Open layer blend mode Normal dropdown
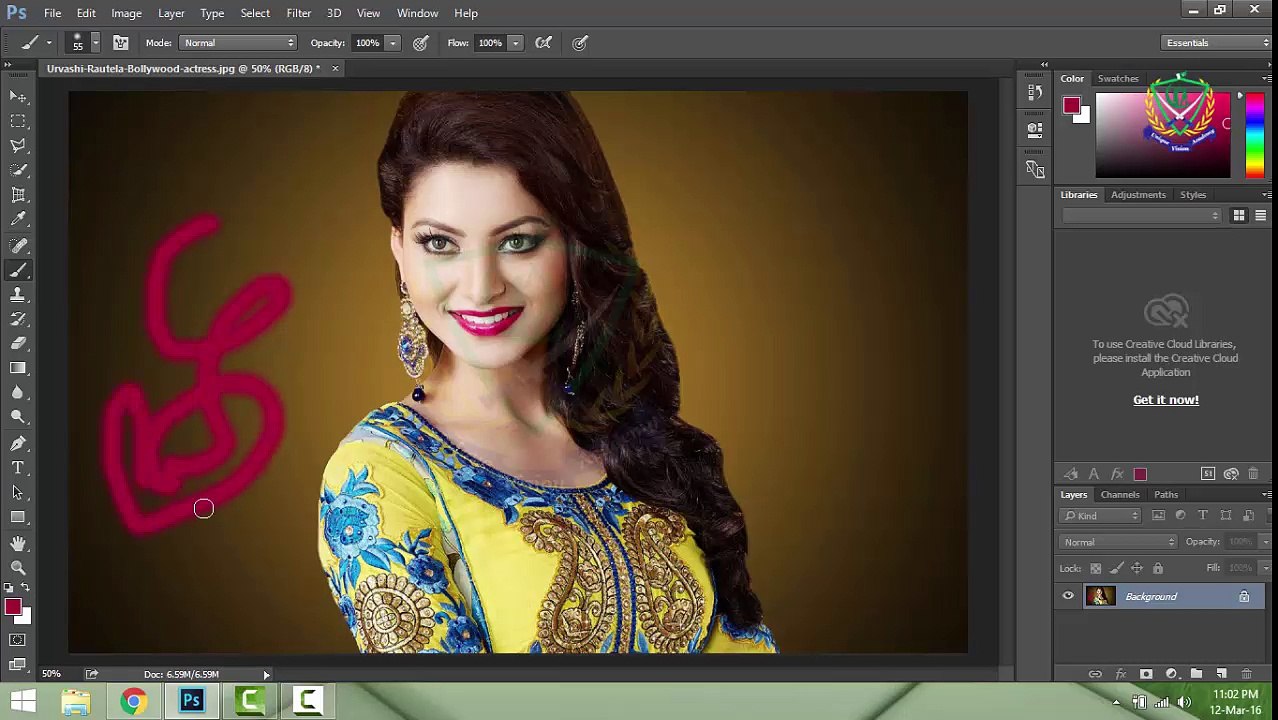The height and width of the screenshot is (720, 1278). [1119, 542]
